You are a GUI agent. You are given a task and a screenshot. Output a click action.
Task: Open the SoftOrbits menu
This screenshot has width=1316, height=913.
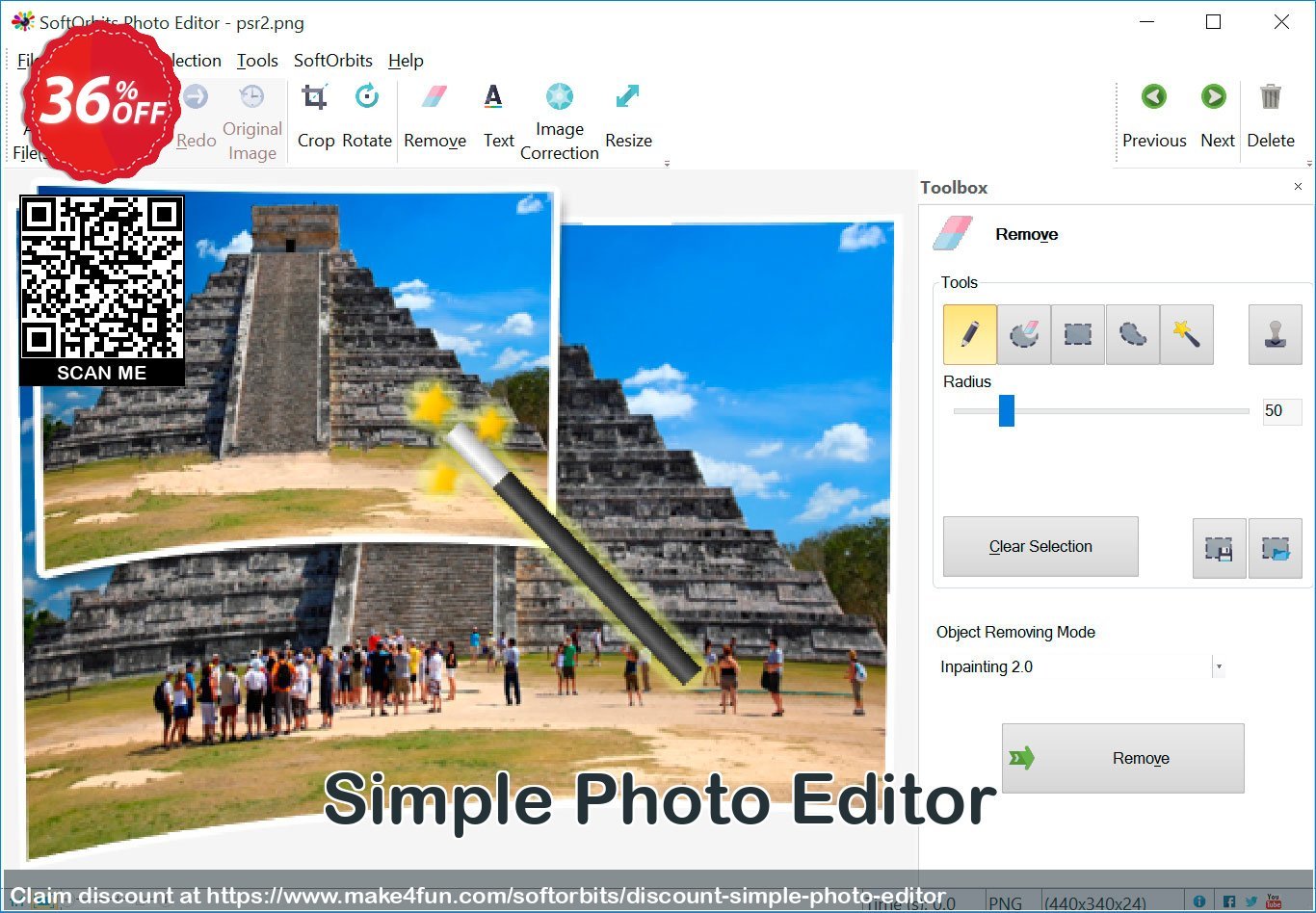(x=333, y=61)
